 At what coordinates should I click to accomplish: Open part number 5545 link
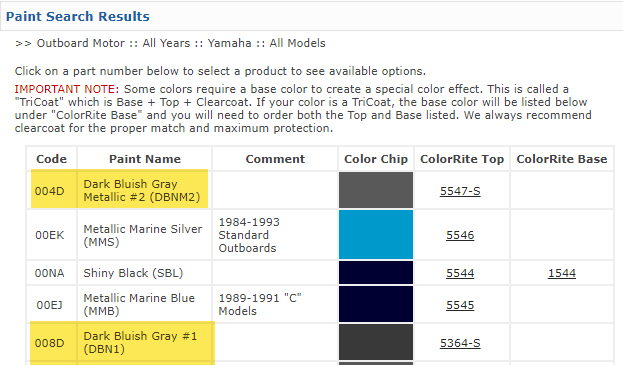(x=460, y=305)
